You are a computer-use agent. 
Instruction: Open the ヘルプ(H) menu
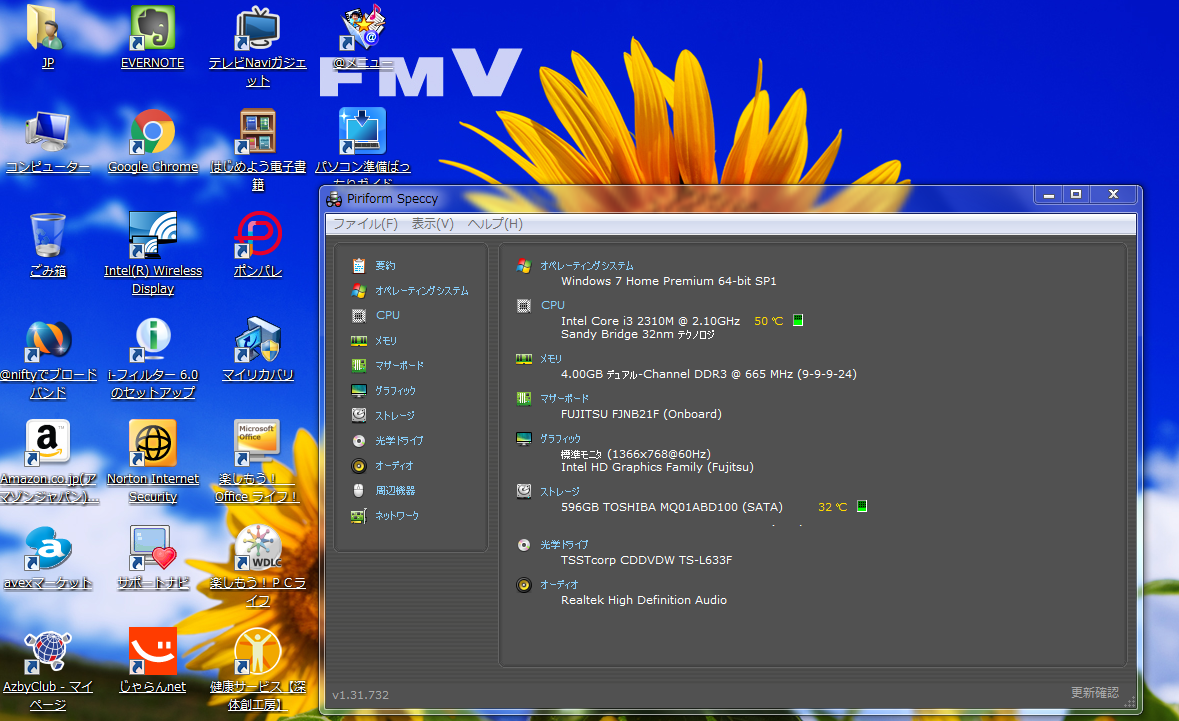495,224
